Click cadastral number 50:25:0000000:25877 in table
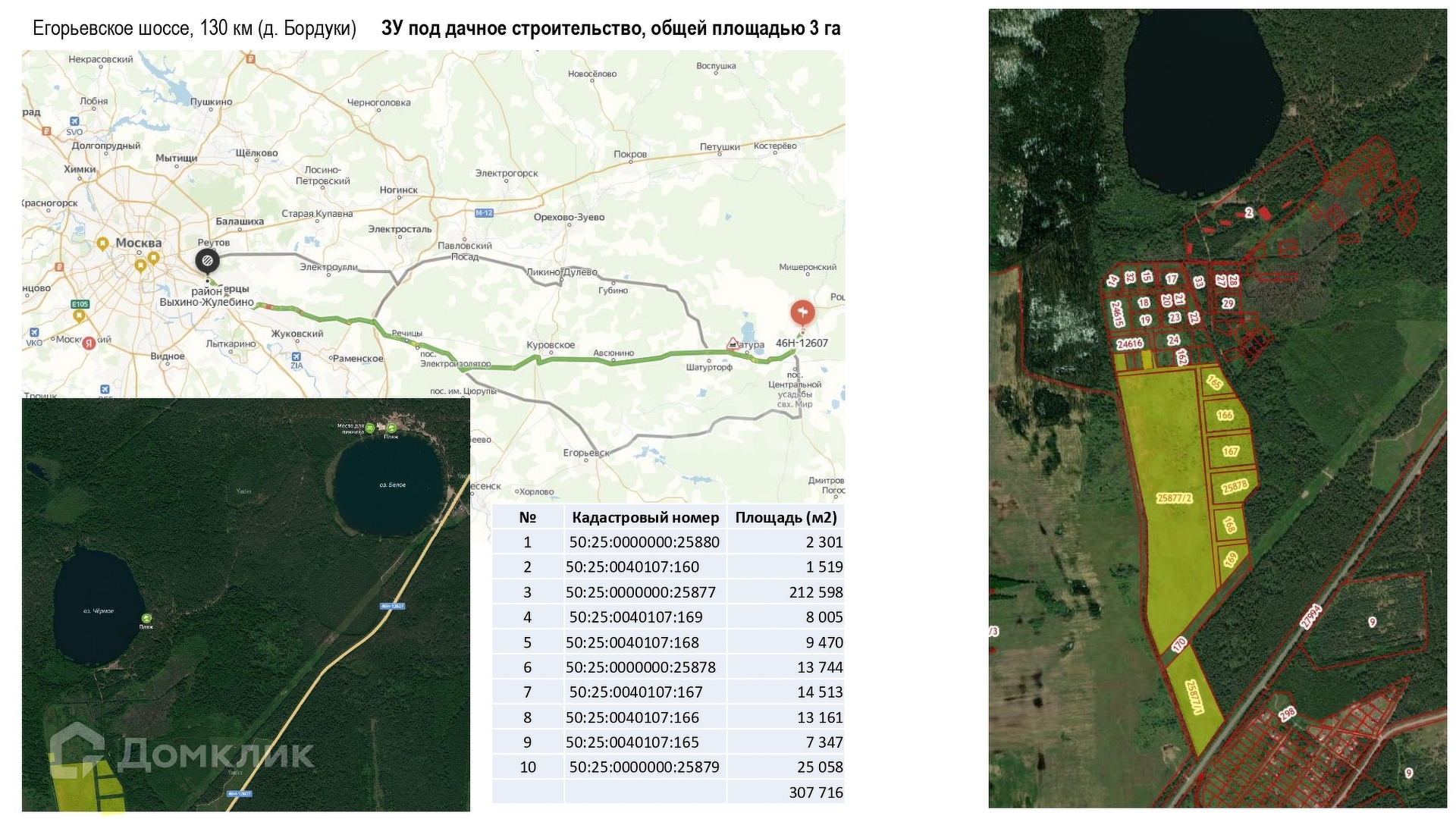Image resolution: width=1456 pixels, height=819 pixels. [641, 592]
